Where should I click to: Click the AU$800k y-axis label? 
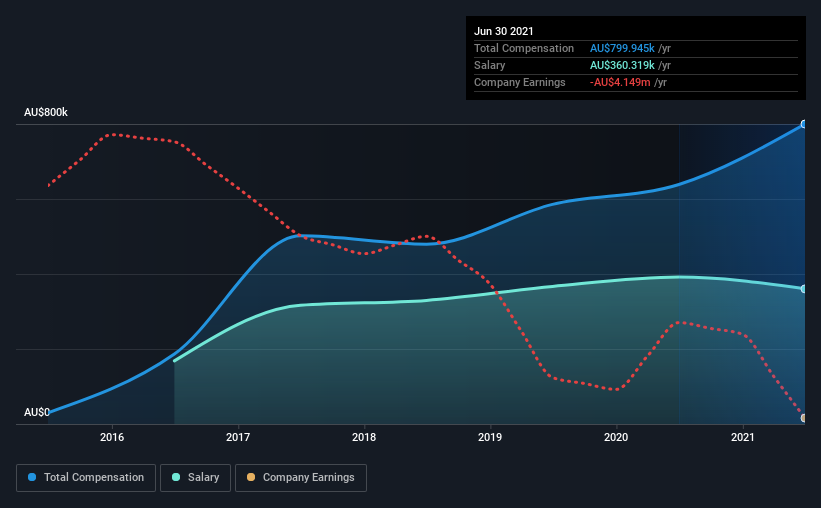(x=46, y=113)
